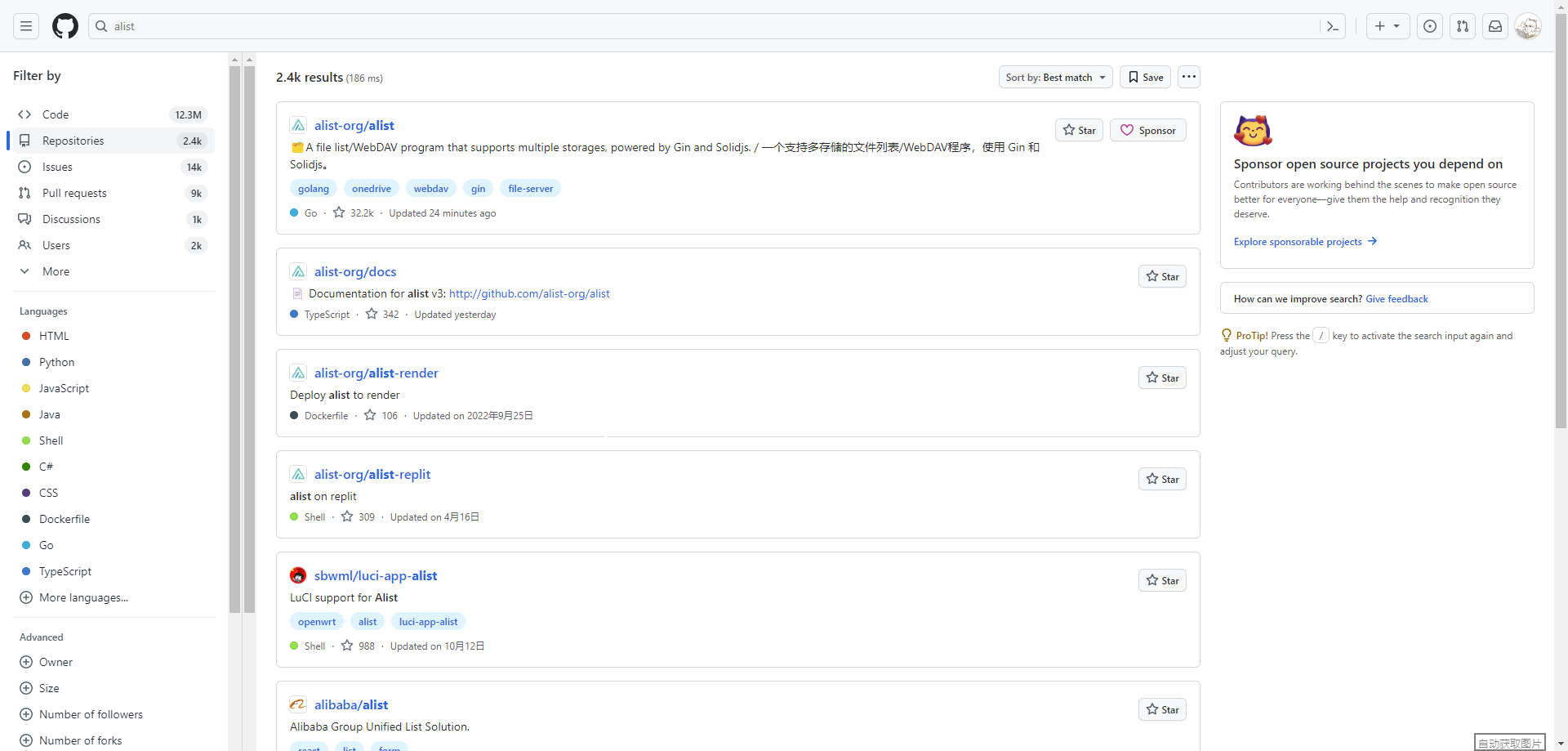Select the onedrive topic tag

(x=372, y=189)
